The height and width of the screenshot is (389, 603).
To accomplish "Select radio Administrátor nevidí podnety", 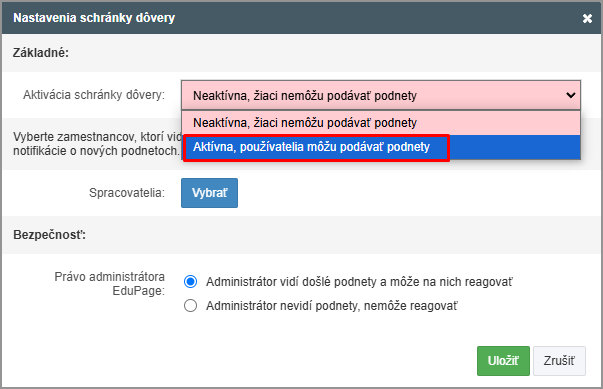I will pos(190,306).
